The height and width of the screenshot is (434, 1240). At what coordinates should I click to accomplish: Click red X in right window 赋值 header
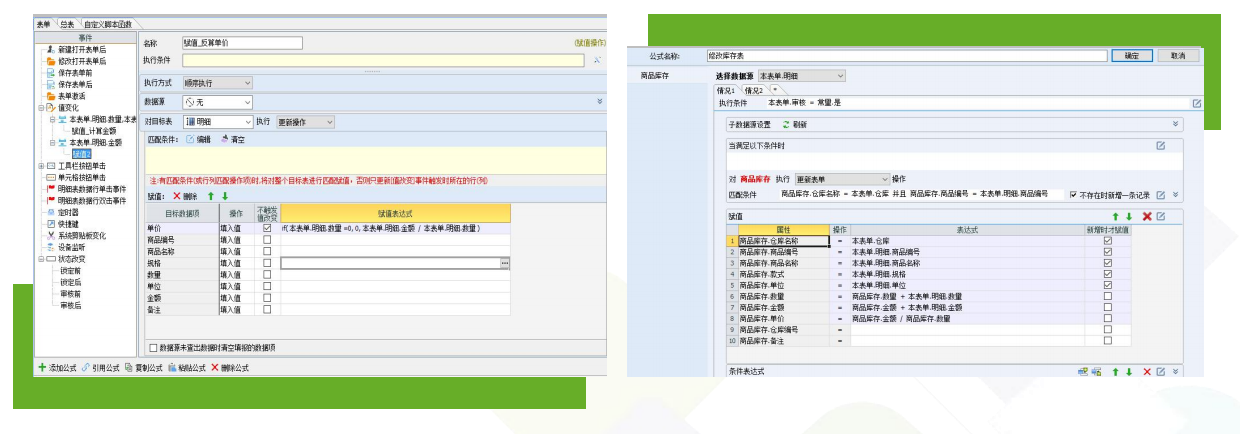[x=1146, y=216]
